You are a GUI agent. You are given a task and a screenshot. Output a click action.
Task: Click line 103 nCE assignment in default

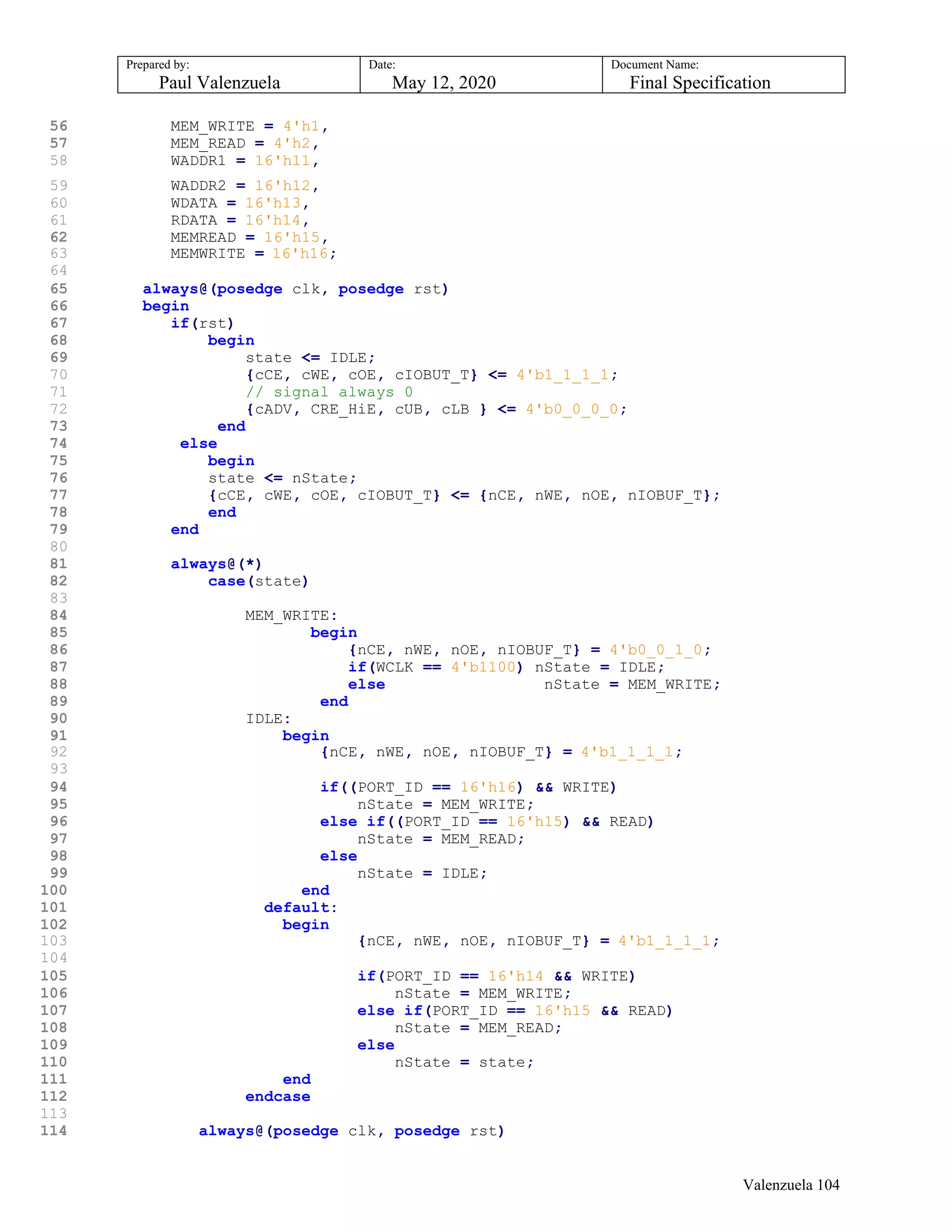click(x=539, y=941)
